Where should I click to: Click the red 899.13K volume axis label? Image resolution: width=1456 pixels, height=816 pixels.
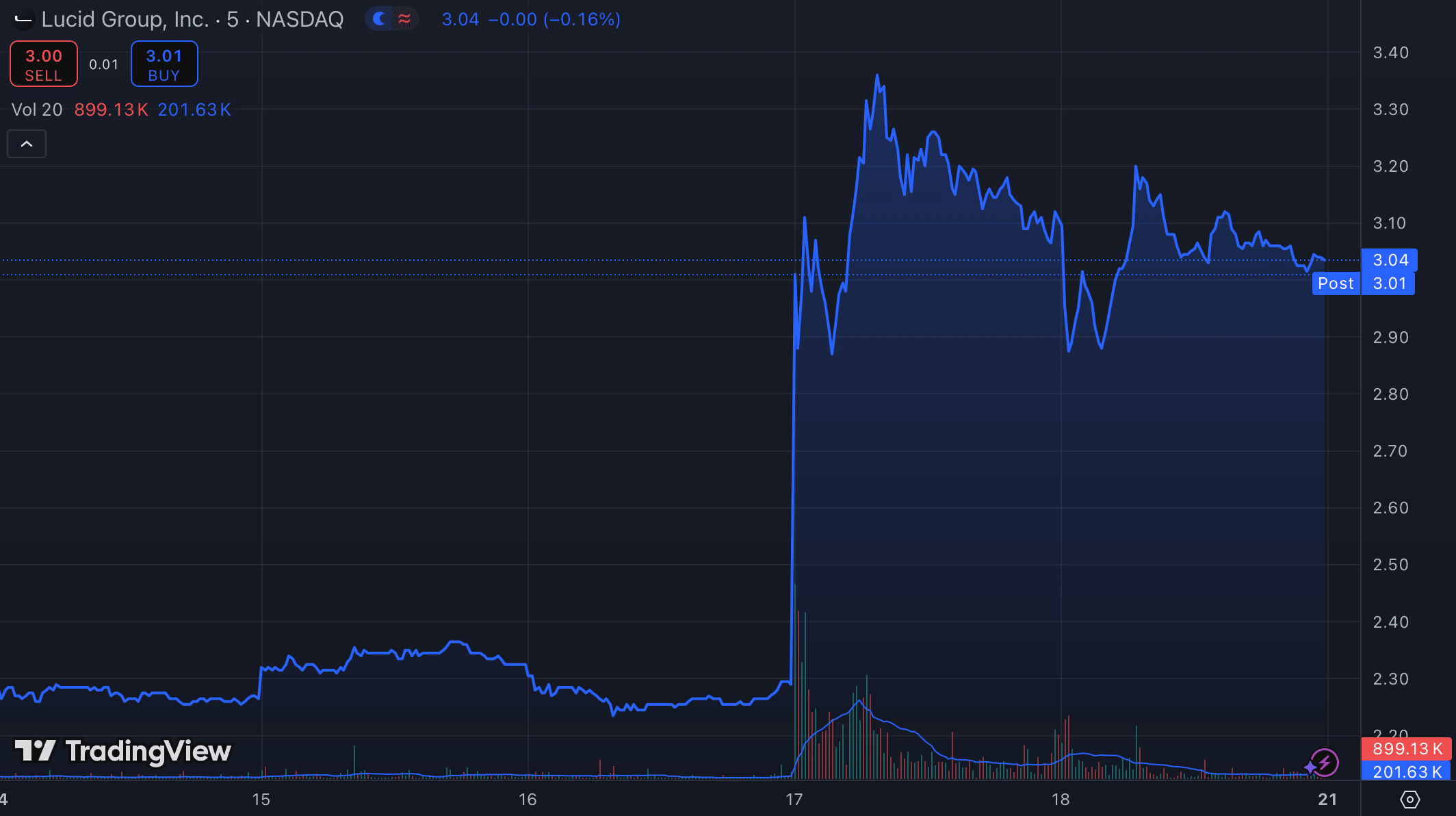point(1407,749)
